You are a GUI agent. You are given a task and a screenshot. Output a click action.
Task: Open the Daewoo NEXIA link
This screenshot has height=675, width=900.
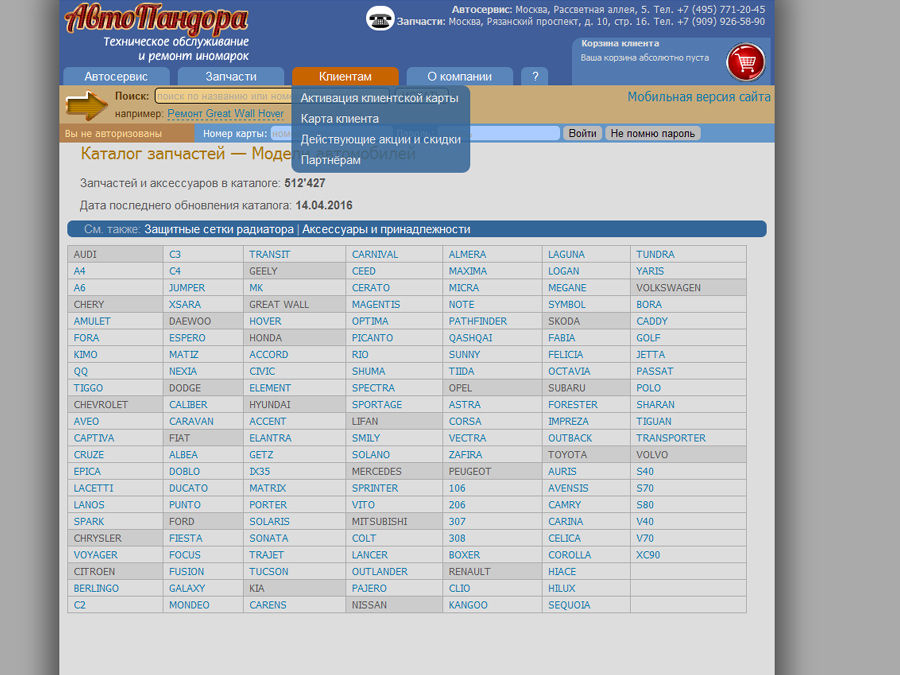coord(183,371)
